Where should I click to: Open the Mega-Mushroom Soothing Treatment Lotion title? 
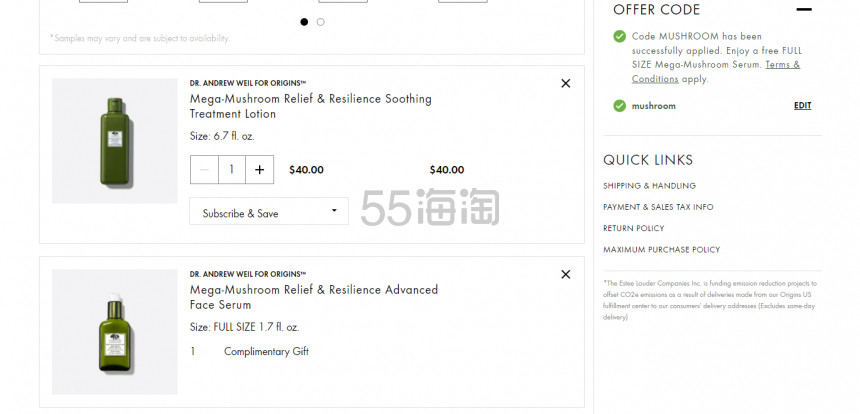(x=310, y=106)
